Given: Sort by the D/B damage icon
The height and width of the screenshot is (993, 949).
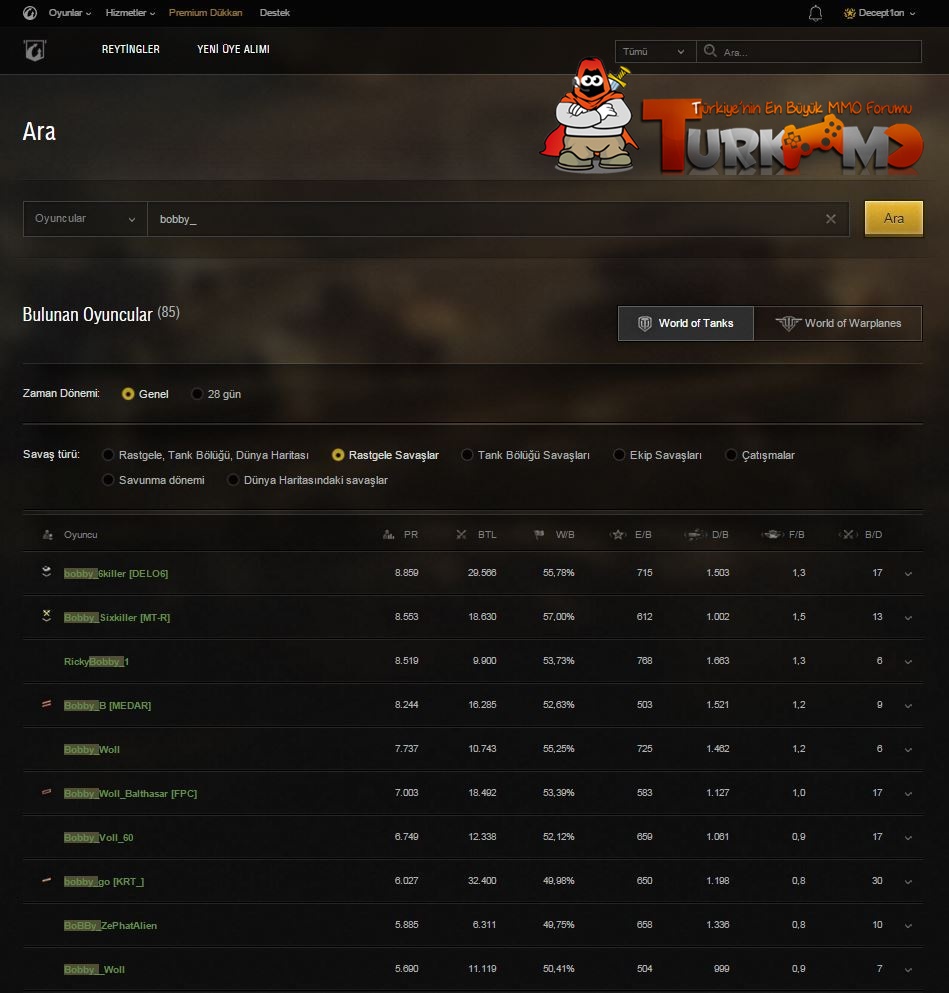Looking at the screenshot, I should tap(695, 535).
